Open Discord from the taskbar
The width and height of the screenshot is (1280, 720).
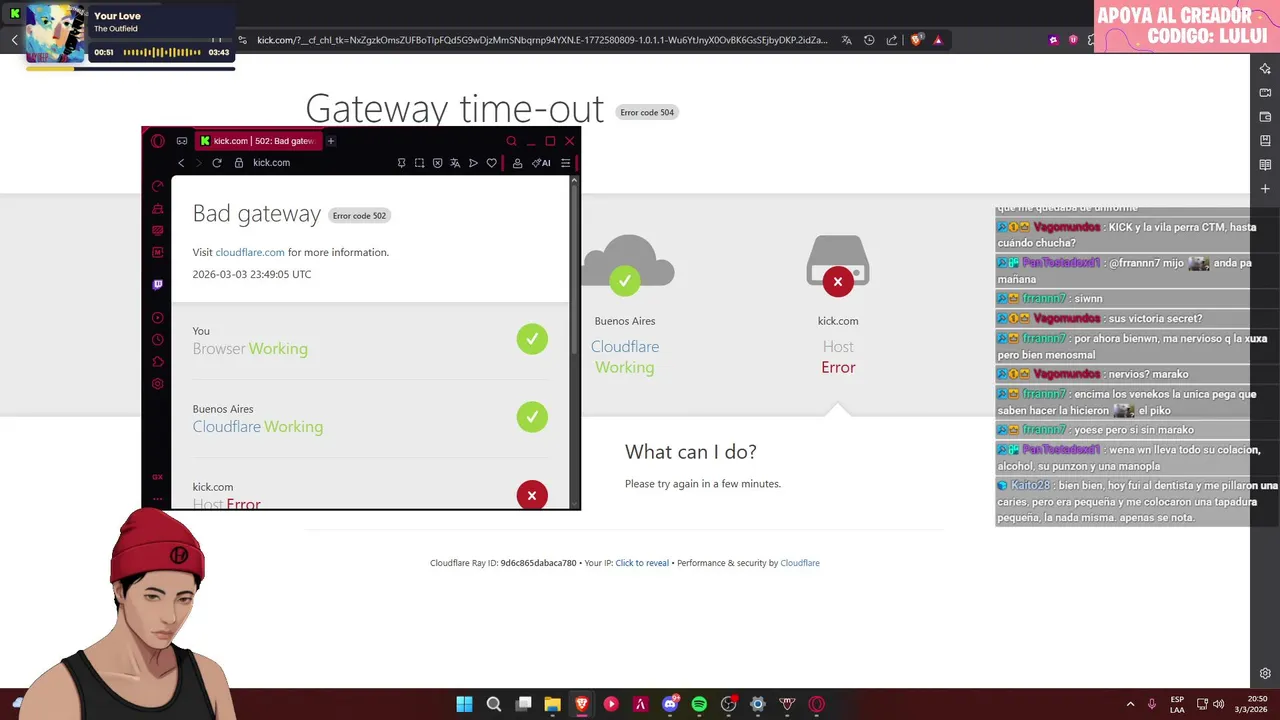click(670, 704)
